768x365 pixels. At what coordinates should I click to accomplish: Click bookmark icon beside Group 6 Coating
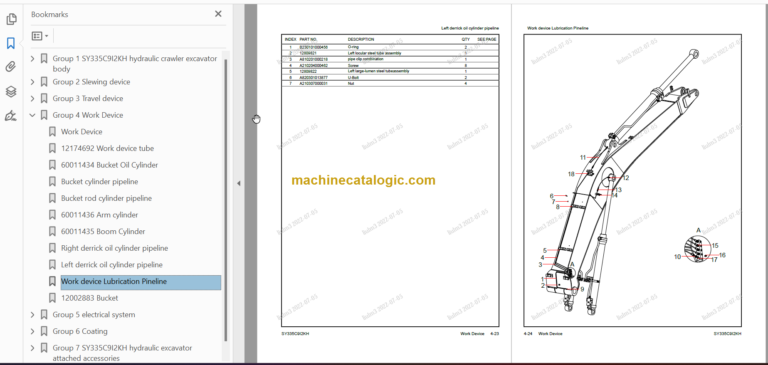(44, 331)
